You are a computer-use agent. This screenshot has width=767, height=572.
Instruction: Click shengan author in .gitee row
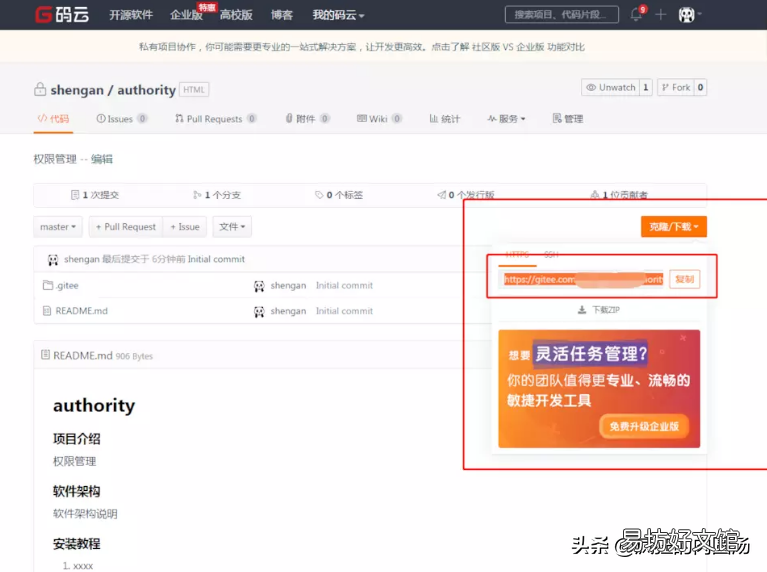tap(288, 285)
